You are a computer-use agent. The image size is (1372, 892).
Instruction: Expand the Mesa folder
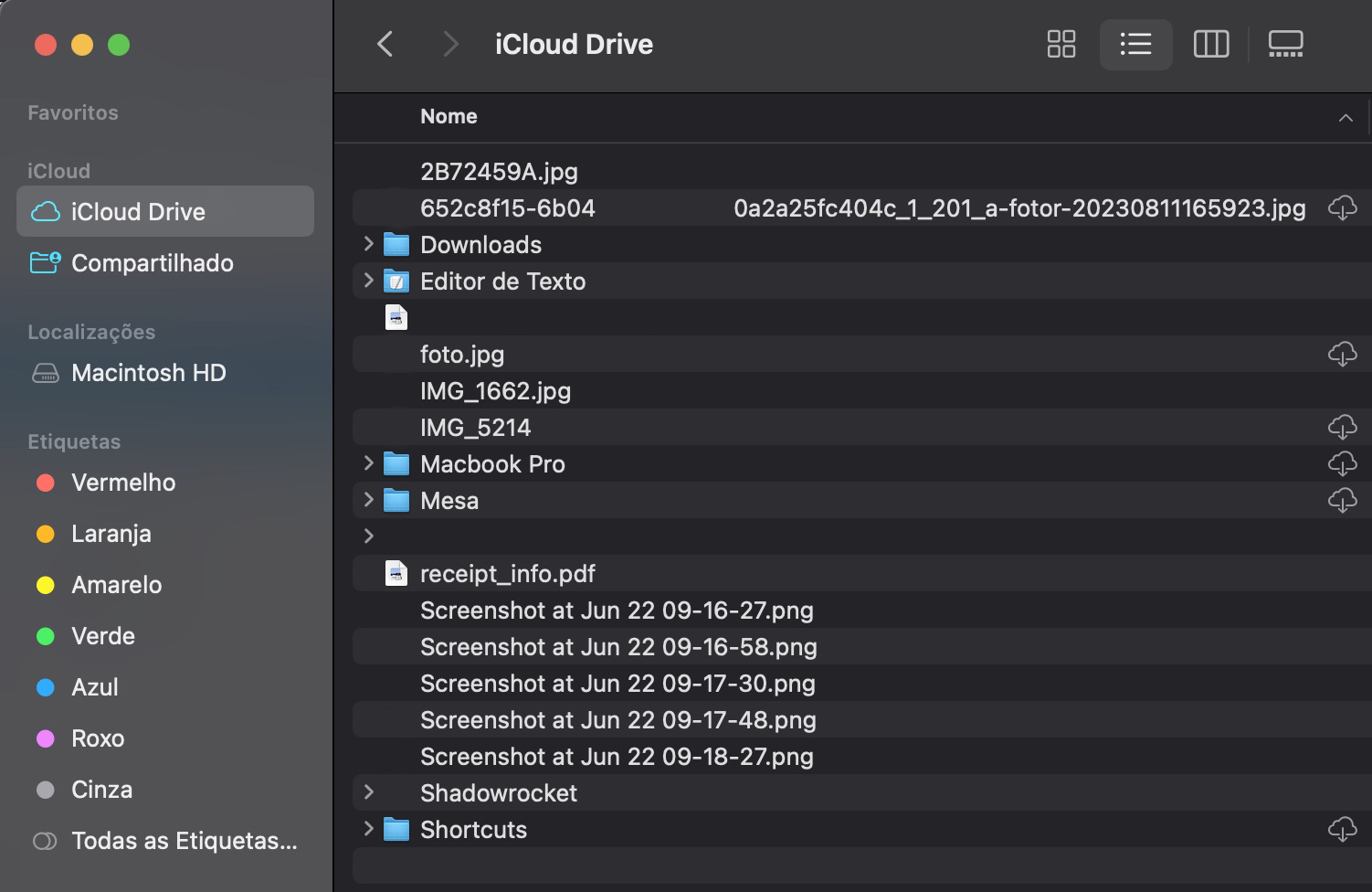(369, 500)
